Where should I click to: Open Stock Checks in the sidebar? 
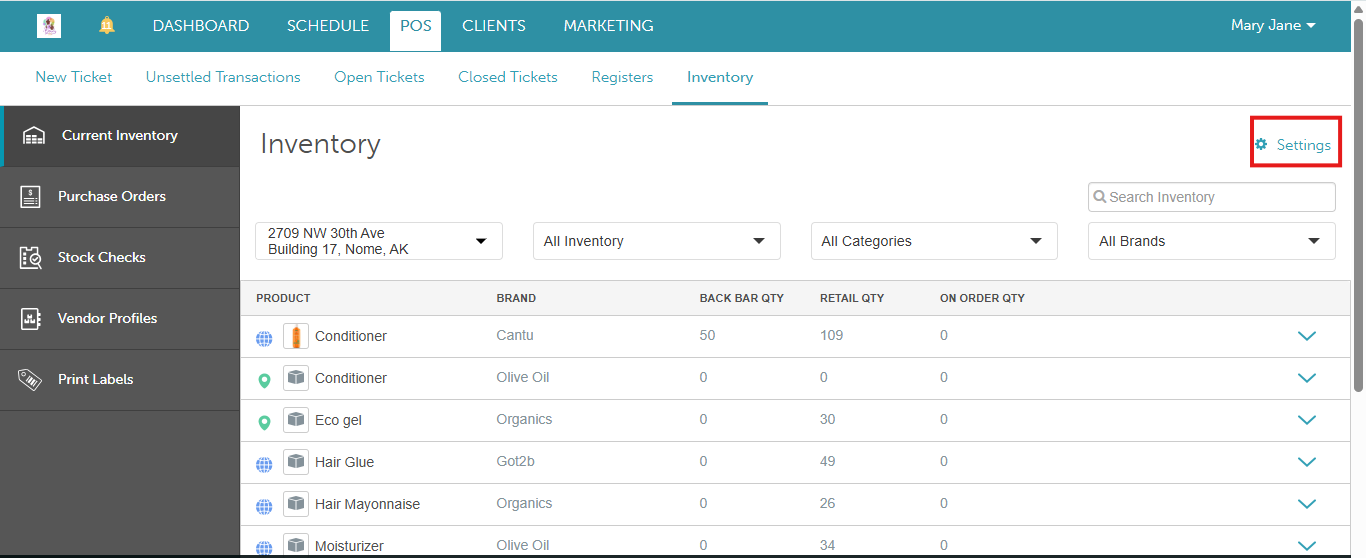[120, 258]
